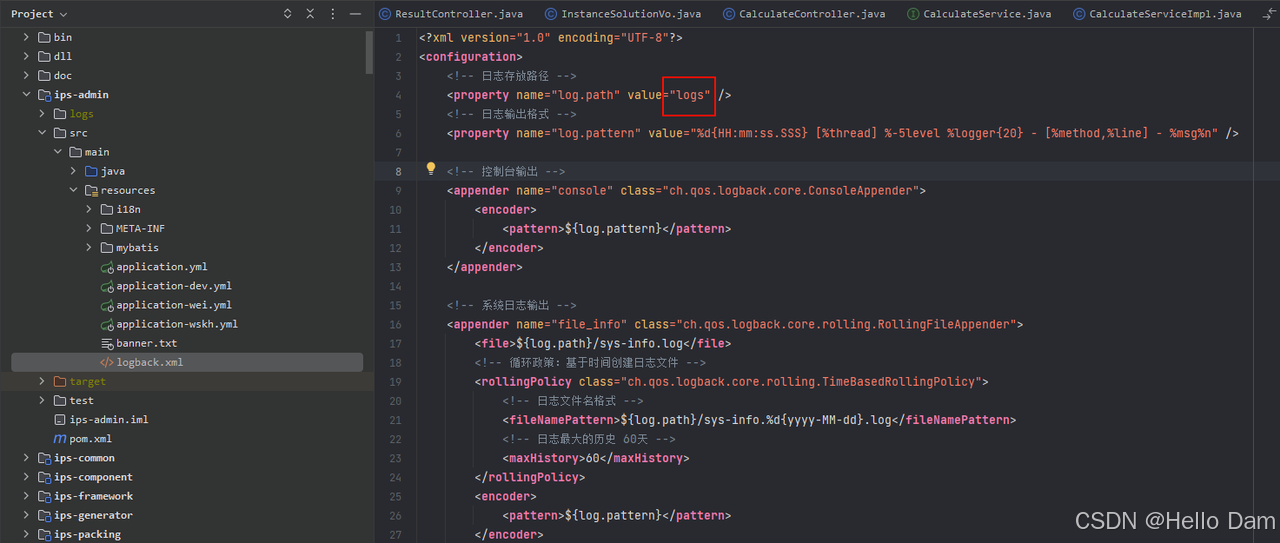1280x543 pixels.
Task: Collapse the main folder chevron
Action: (x=58, y=152)
